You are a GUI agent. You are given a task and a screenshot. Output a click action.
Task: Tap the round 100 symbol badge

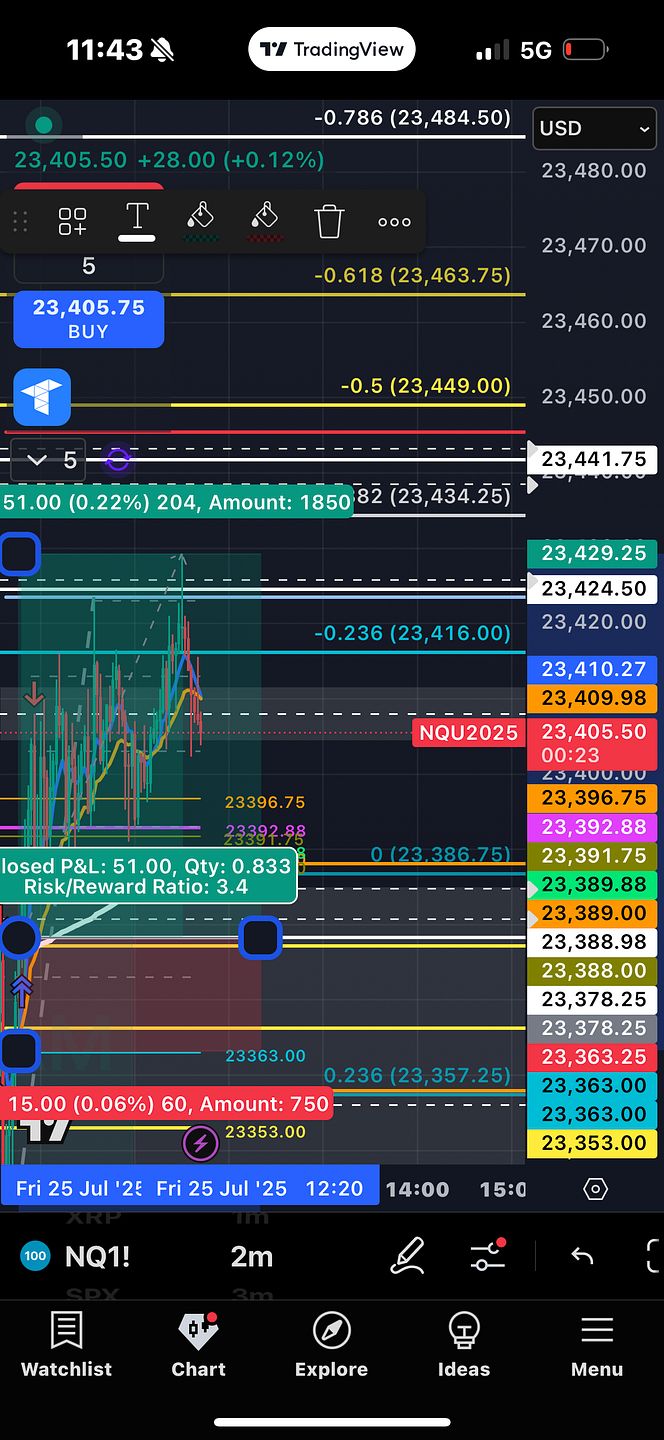coord(35,1256)
